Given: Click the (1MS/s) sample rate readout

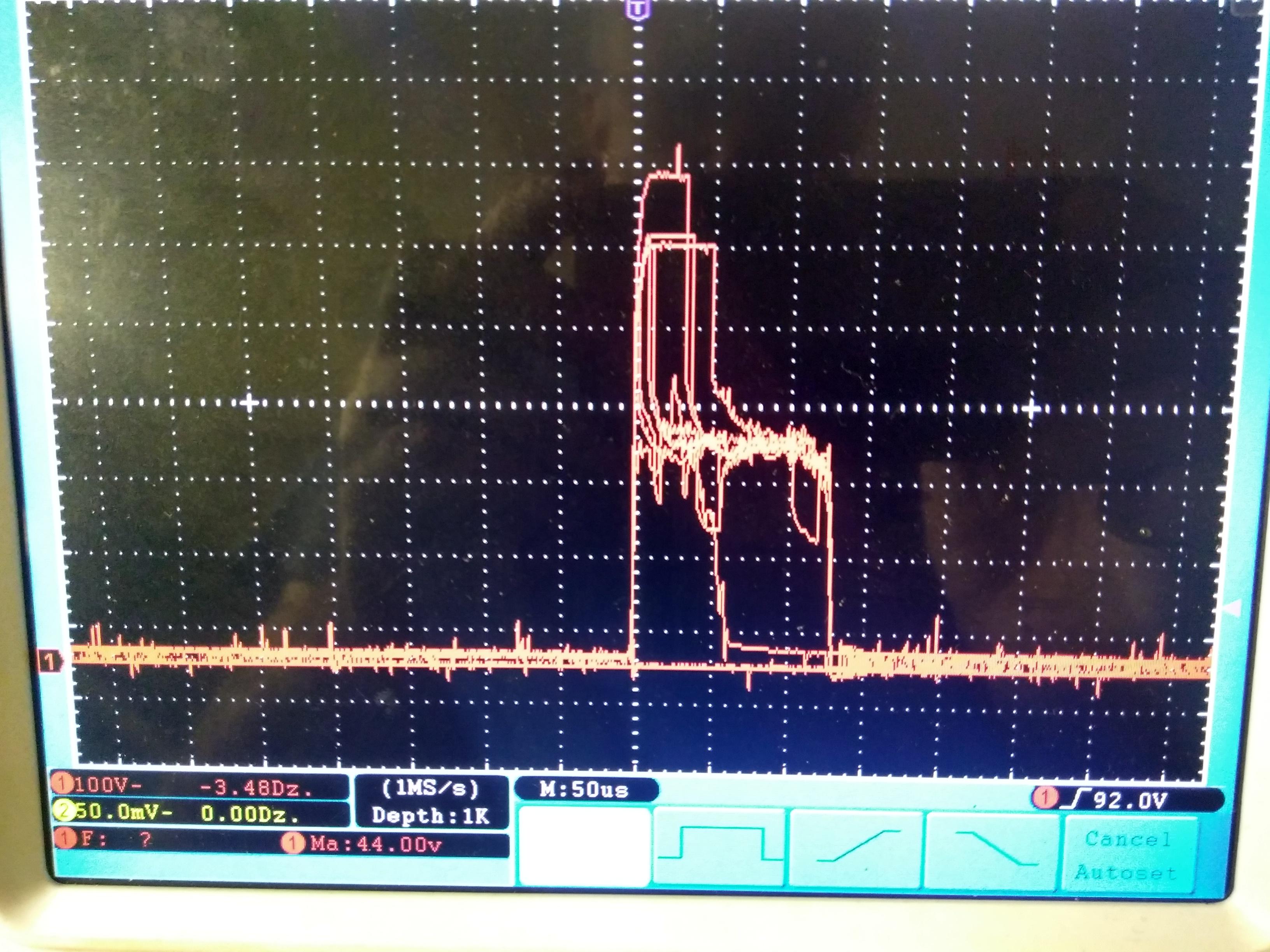Looking at the screenshot, I should click(x=431, y=789).
